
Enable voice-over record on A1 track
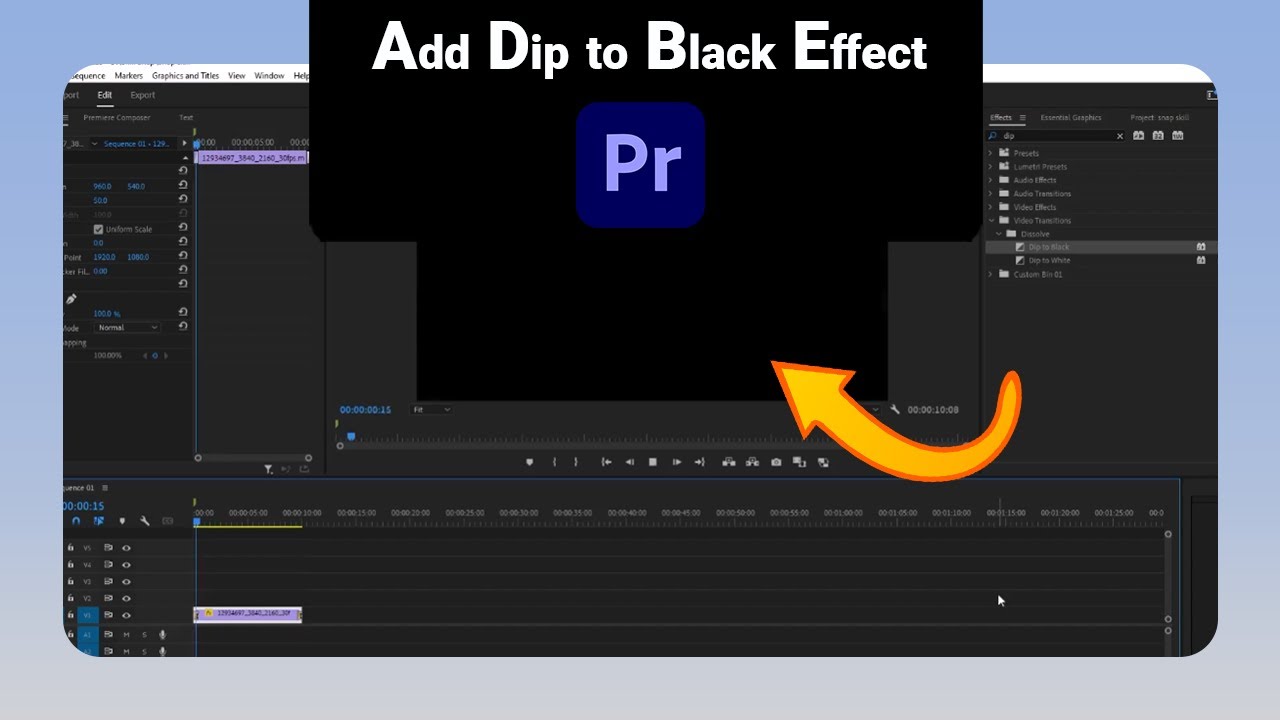pos(162,634)
